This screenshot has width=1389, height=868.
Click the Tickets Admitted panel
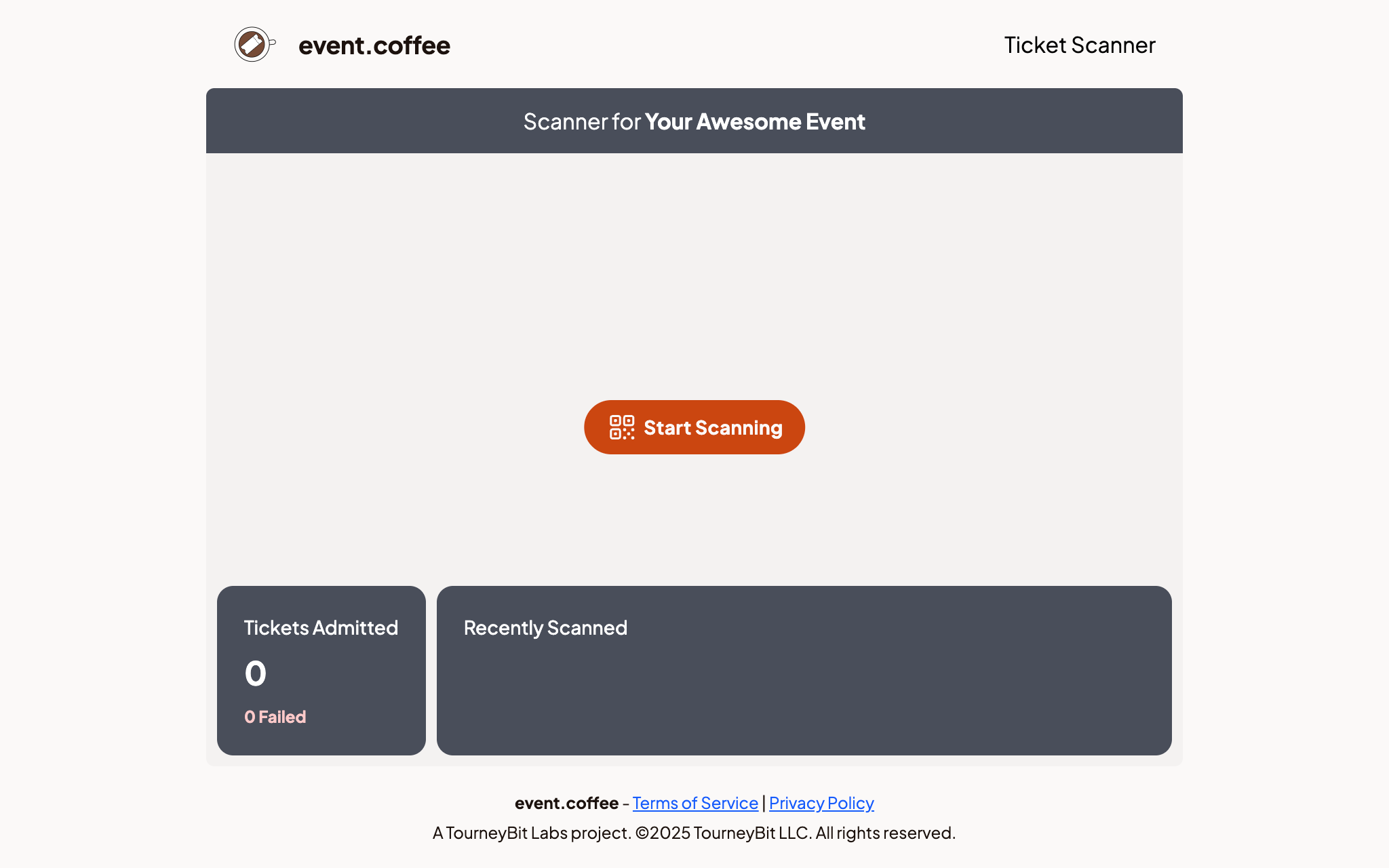(321, 671)
